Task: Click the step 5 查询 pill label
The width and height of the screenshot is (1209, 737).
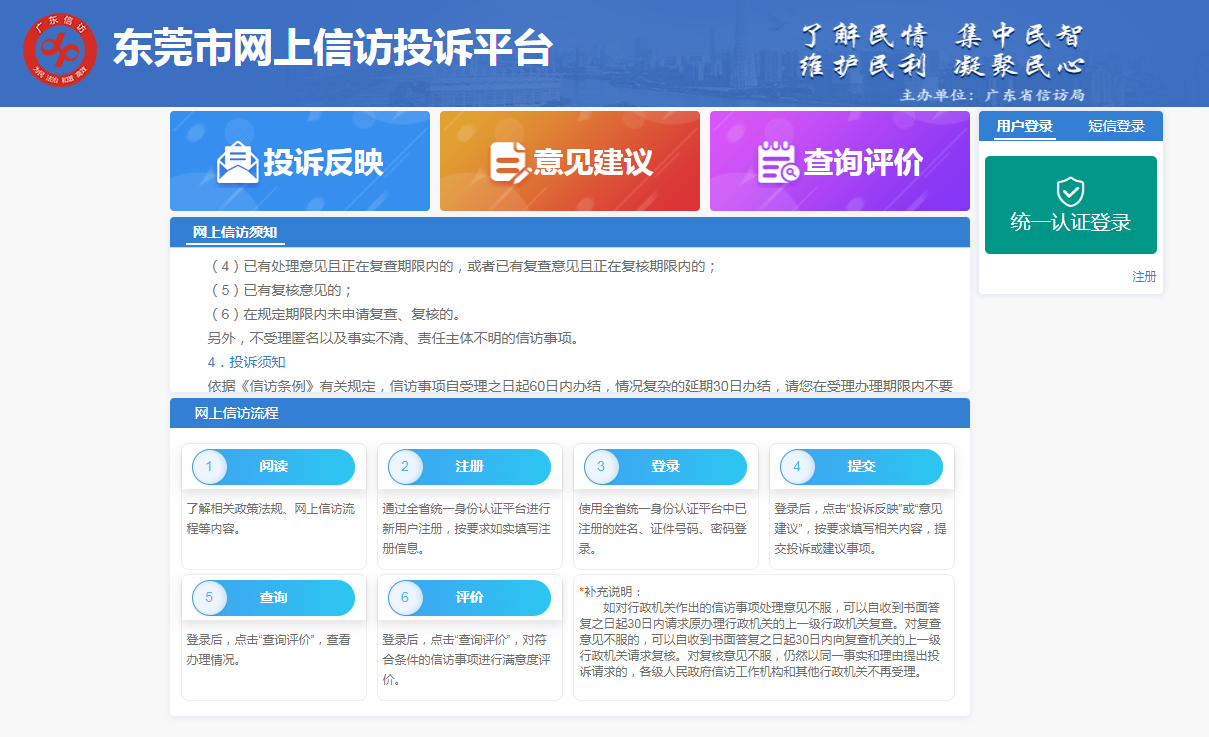Action: click(273, 597)
